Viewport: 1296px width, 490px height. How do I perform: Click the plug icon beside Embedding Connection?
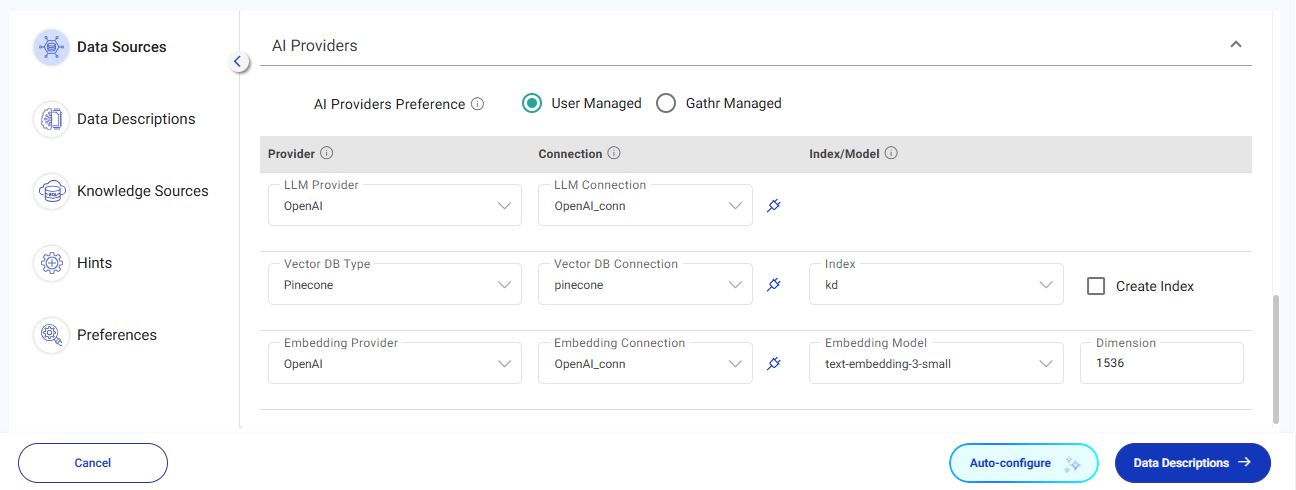[773, 364]
